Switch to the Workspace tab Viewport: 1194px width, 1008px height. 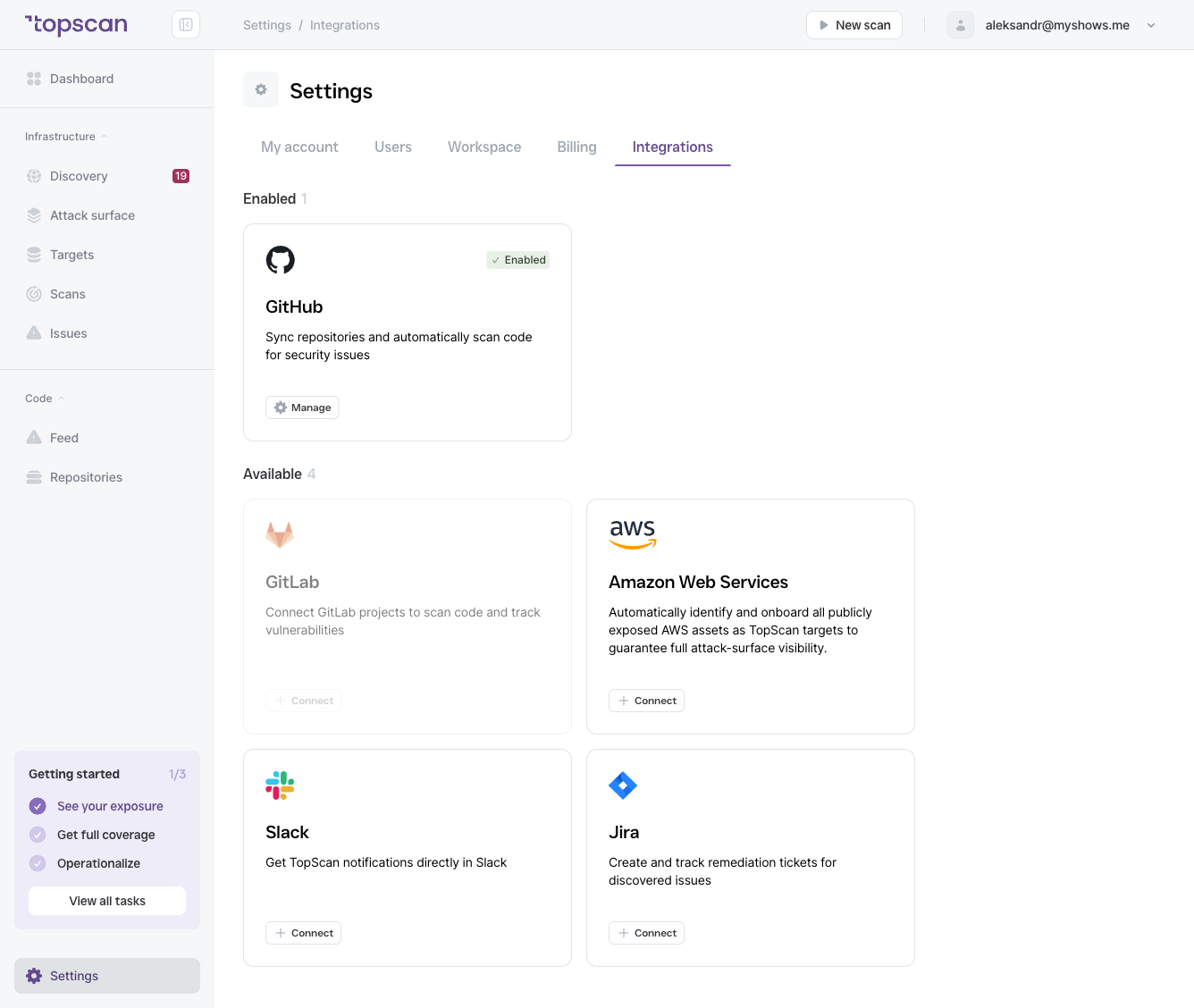point(484,147)
